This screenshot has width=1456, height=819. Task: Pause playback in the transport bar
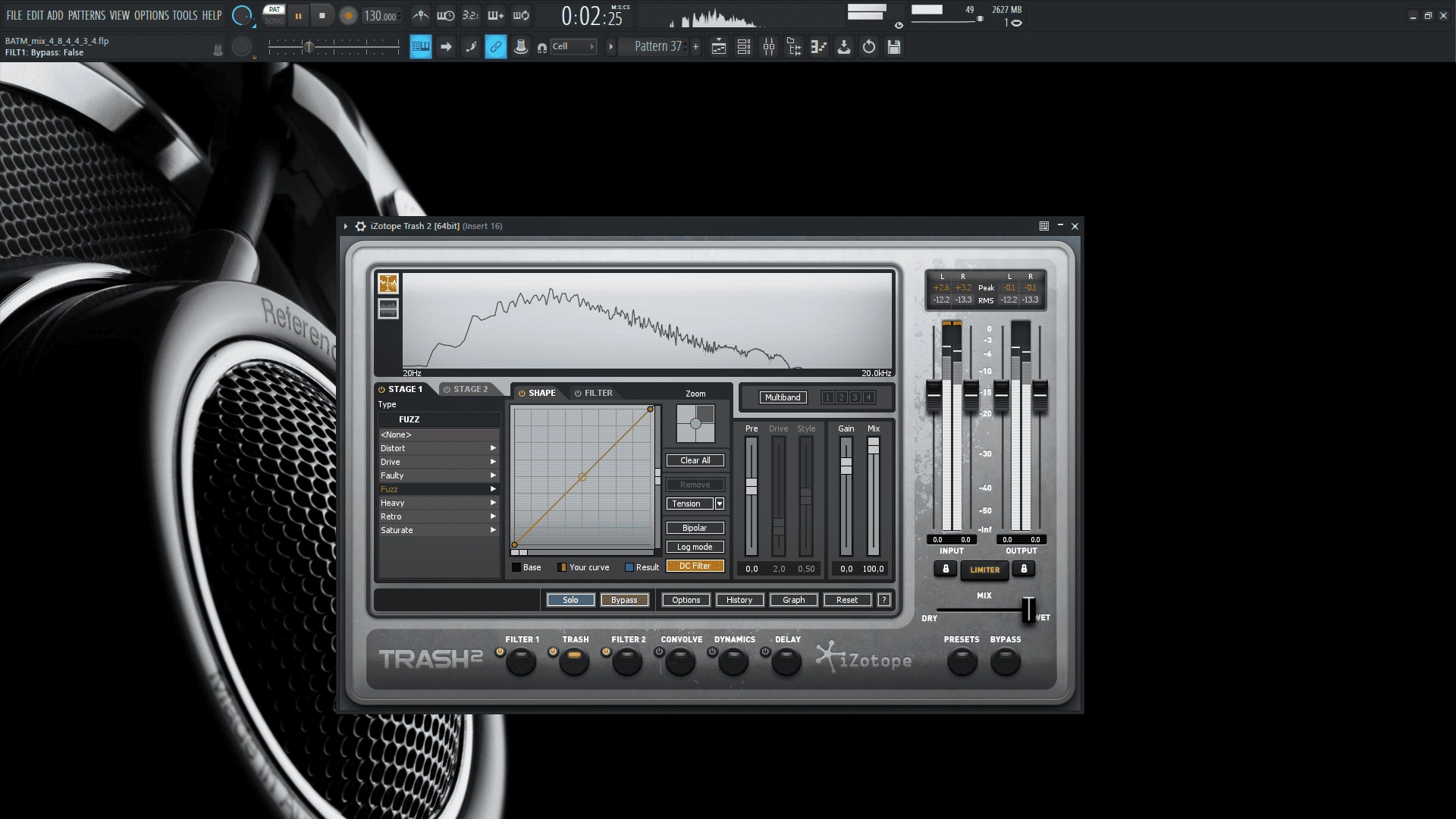[298, 15]
